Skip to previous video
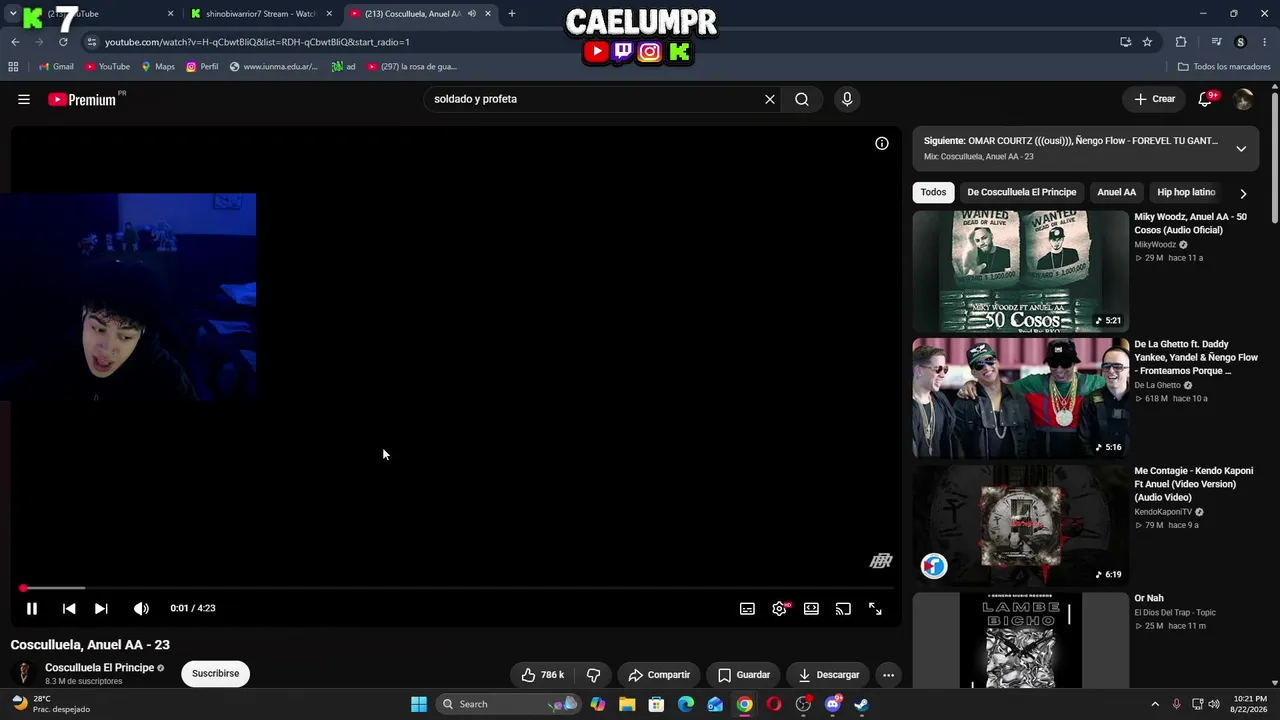The height and width of the screenshot is (720, 1280). (69, 608)
